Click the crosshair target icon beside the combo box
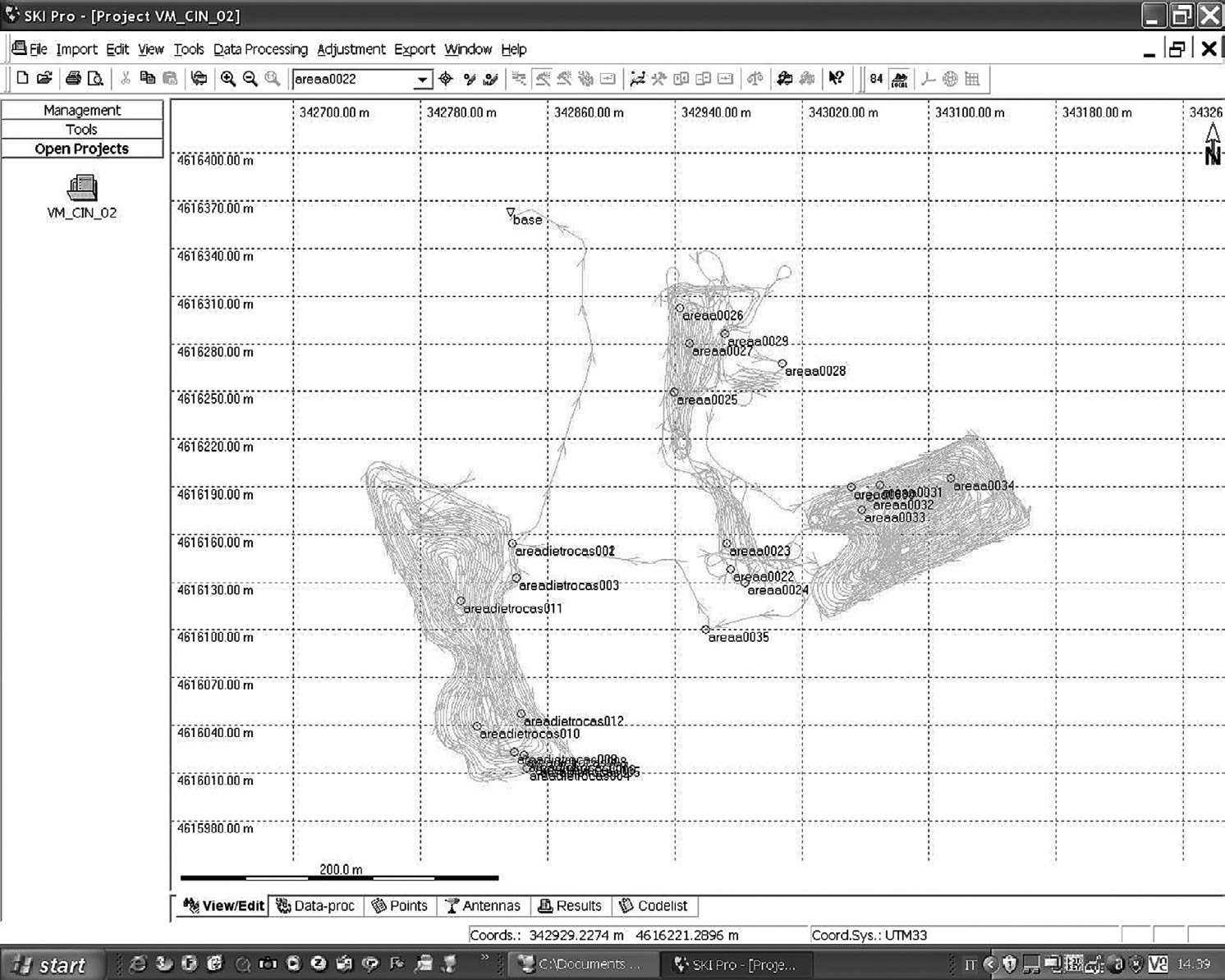This screenshot has width=1225, height=980. coord(446,78)
